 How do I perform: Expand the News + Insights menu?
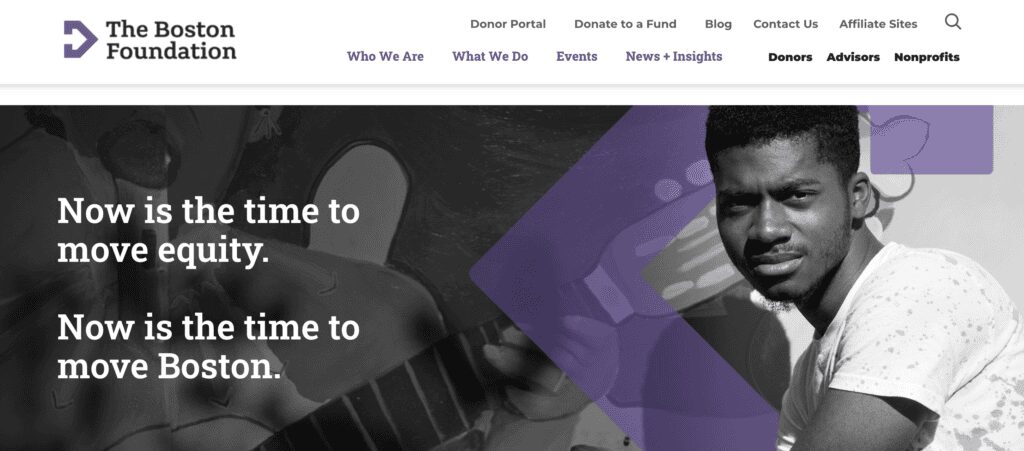[x=674, y=57]
